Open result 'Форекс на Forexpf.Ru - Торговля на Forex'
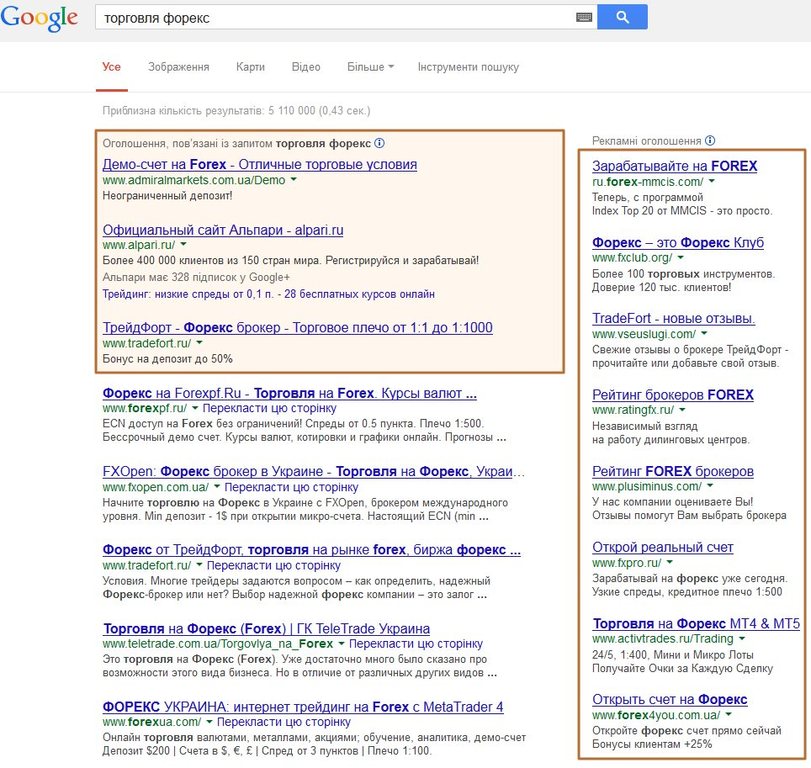 [290, 394]
